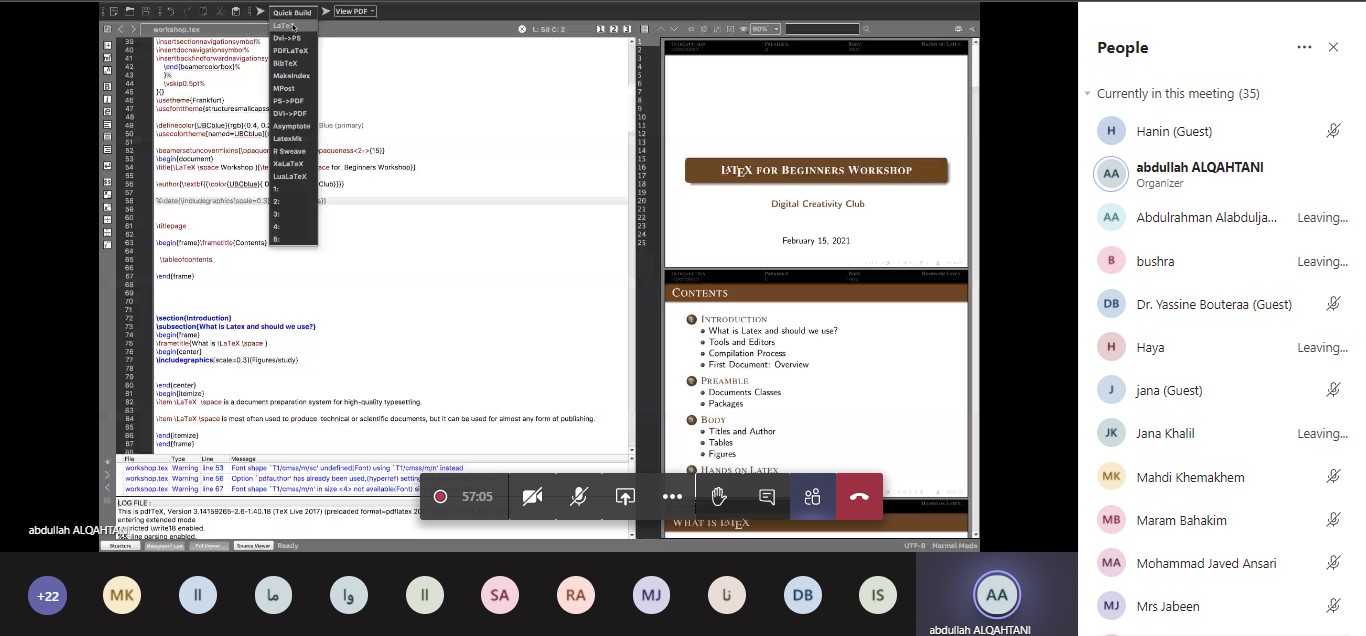
Task: Collapse the Currently in this meeting list
Action: point(1088,94)
